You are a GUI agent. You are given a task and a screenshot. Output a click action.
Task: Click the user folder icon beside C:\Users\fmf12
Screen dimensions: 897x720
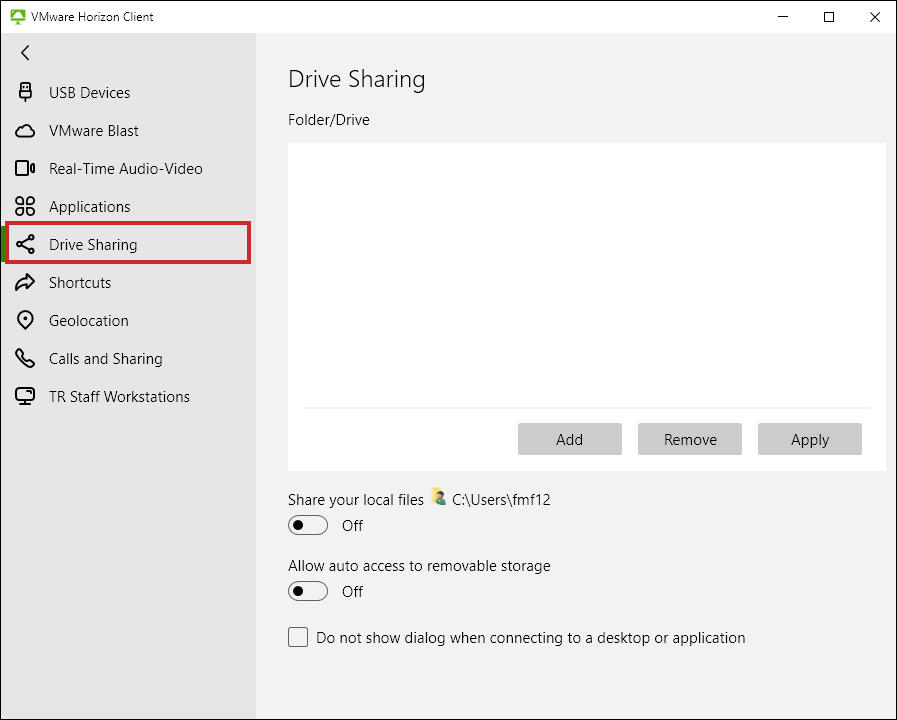pyautogui.click(x=438, y=496)
